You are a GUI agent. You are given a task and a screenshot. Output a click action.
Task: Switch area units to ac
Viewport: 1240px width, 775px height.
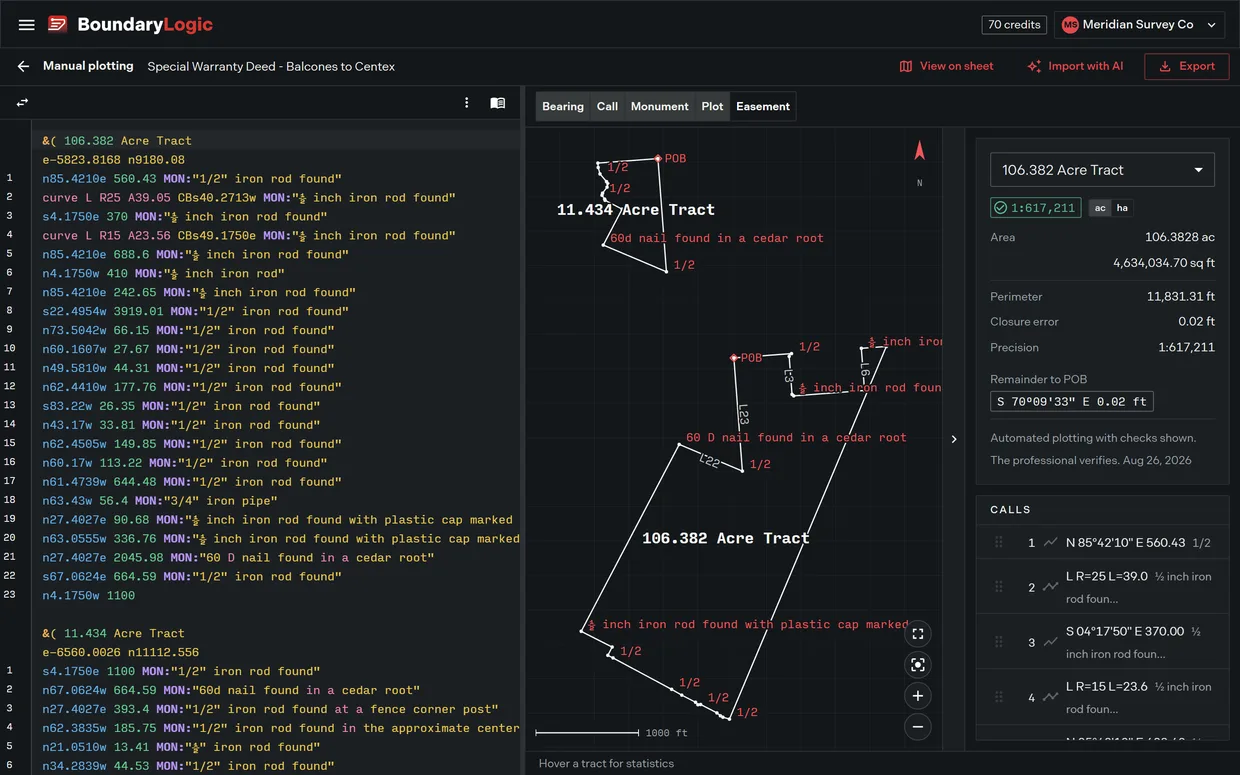click(x=1100, y=208)
